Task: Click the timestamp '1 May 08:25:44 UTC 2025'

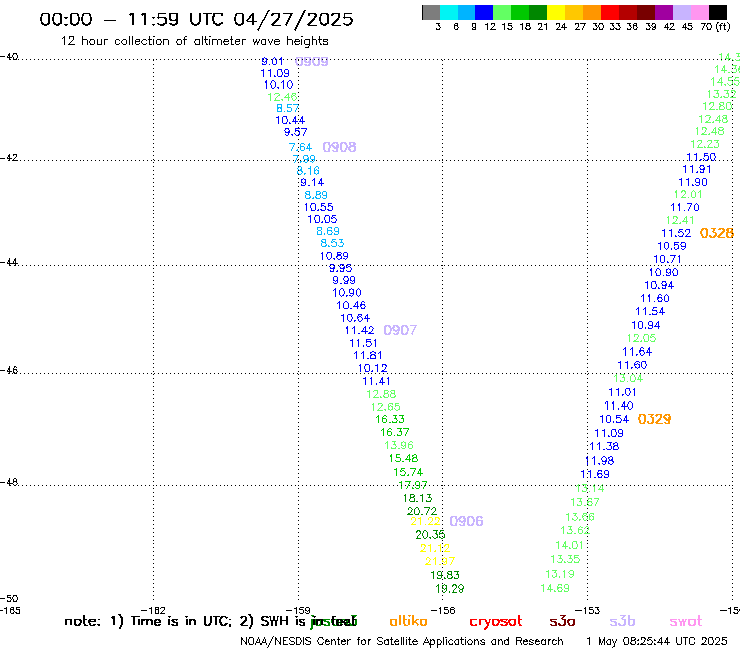Action: (x=656, y=642)
